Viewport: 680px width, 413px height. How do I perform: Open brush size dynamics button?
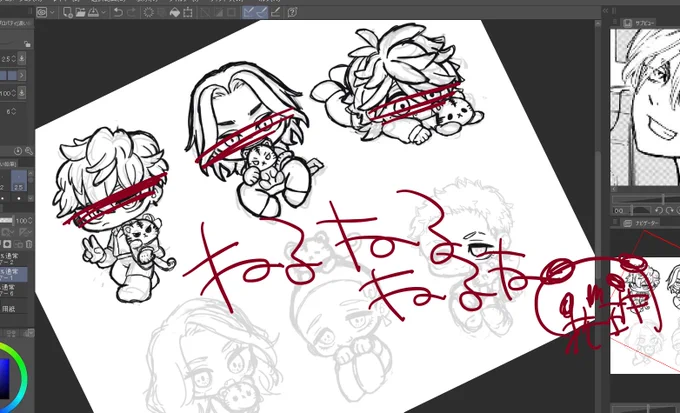click(22, 58)
